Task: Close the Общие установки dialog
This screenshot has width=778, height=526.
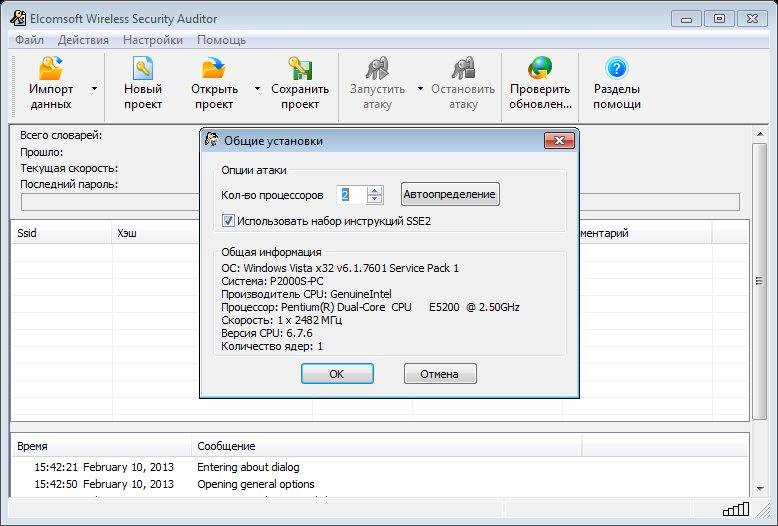Action: coord(559,140)
